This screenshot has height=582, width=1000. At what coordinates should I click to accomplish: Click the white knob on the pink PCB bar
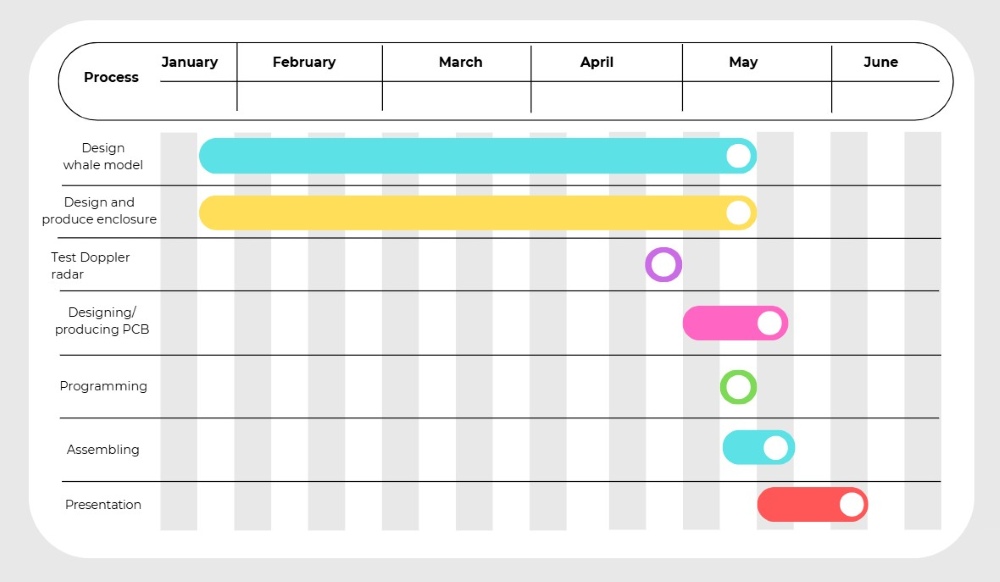(769, 323)
